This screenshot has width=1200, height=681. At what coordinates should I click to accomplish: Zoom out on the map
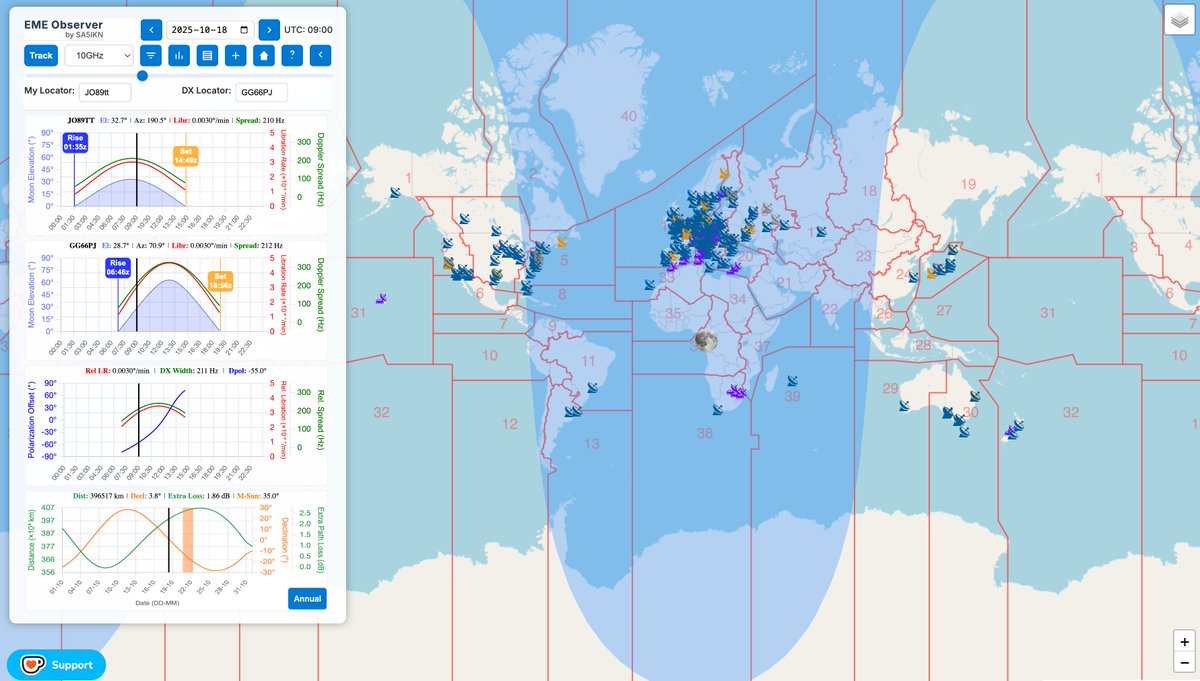[x=1183, y=662]
